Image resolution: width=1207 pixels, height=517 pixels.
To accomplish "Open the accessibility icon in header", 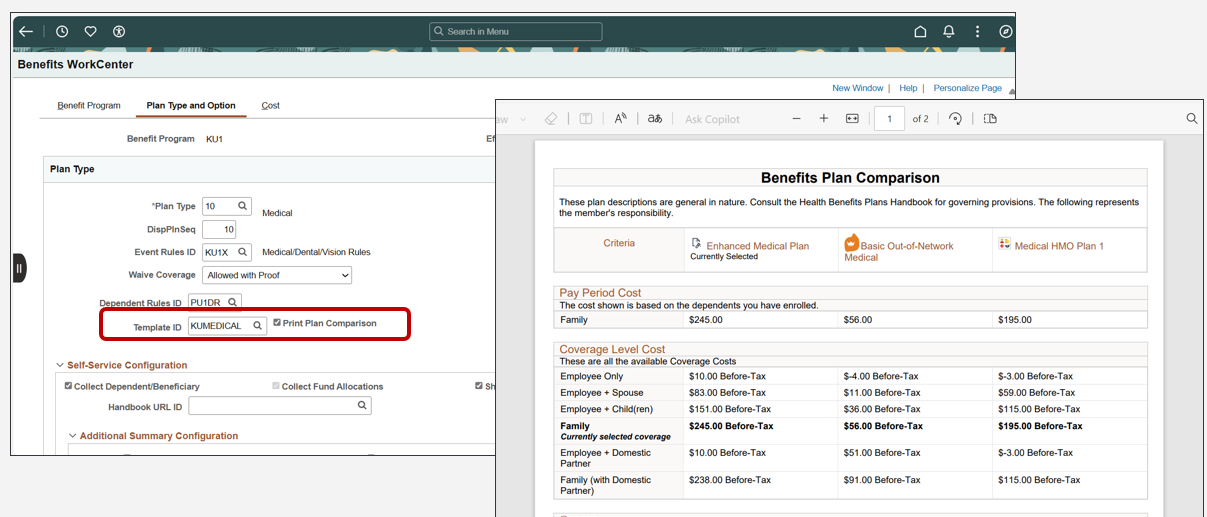I will (x=119, y=32).
